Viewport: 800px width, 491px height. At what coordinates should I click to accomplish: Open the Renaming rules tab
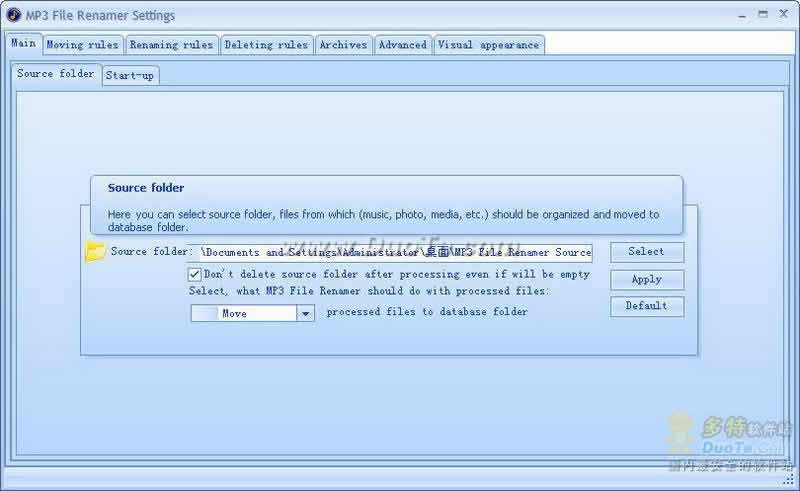pos(171,45)
